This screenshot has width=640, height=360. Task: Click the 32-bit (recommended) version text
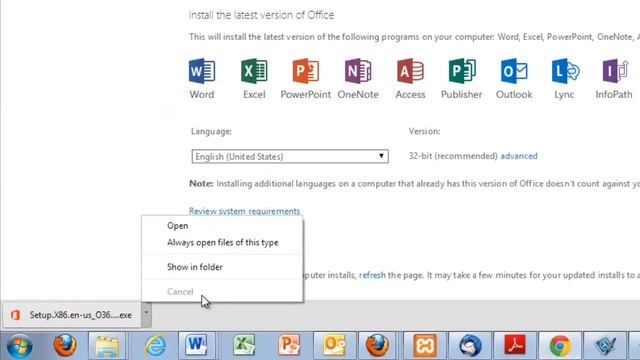[453, 156]
